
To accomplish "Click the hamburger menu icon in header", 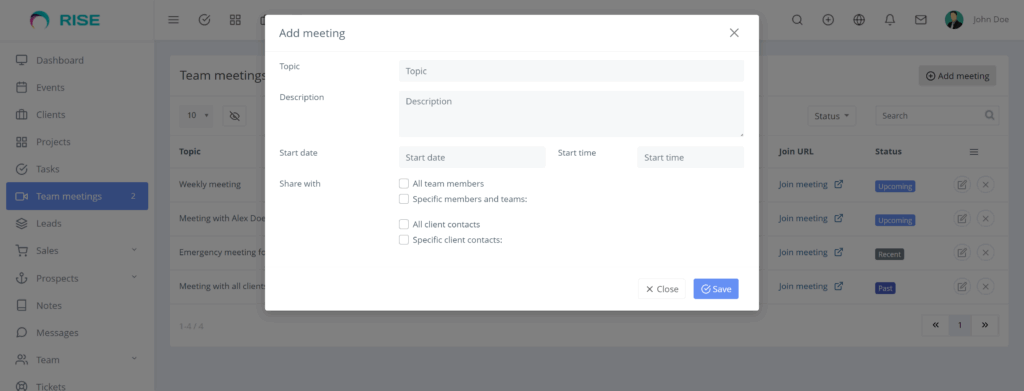I will click(x=173, y=20).
